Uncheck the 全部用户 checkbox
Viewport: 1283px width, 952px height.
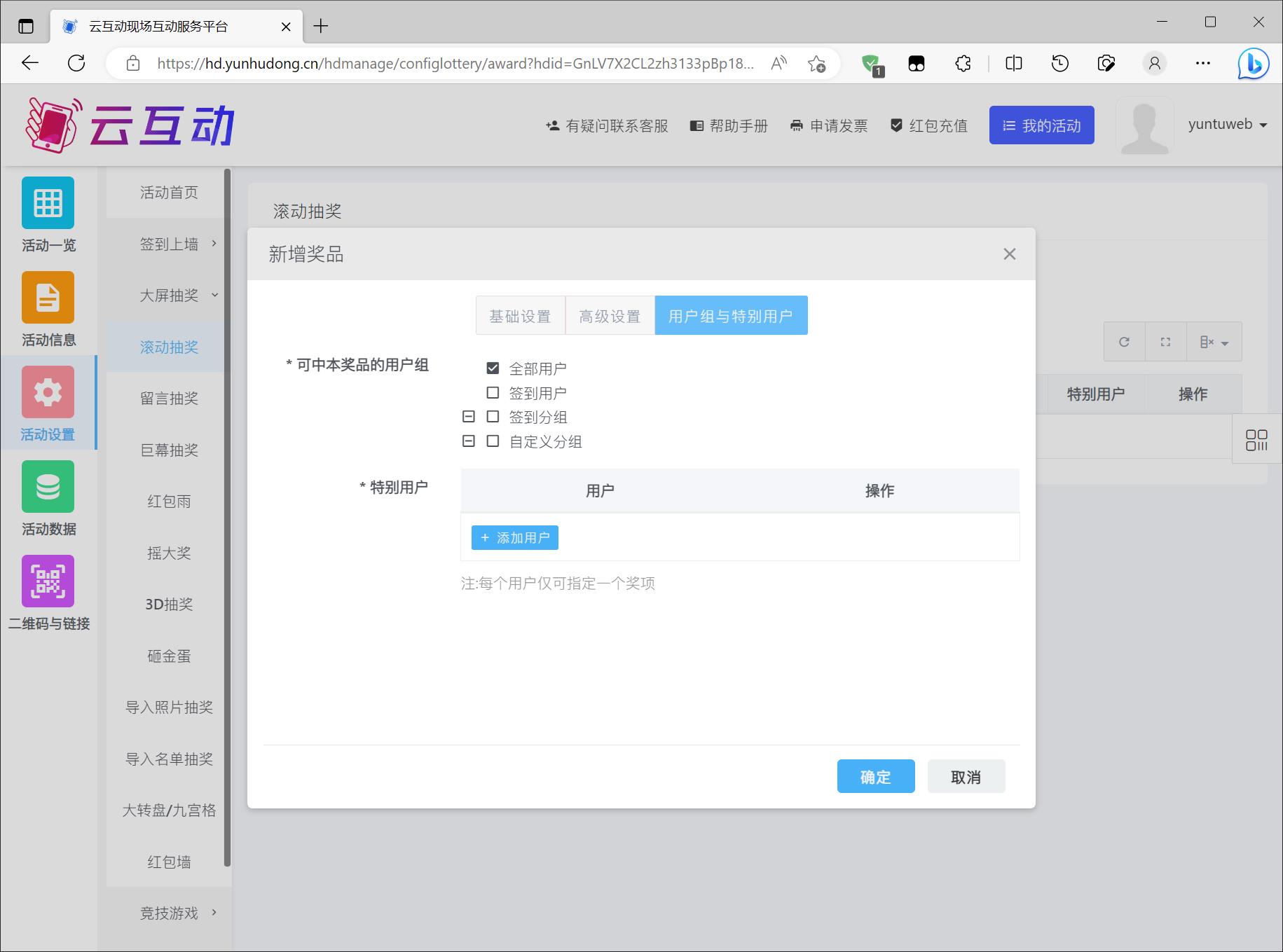pos(493,368)
